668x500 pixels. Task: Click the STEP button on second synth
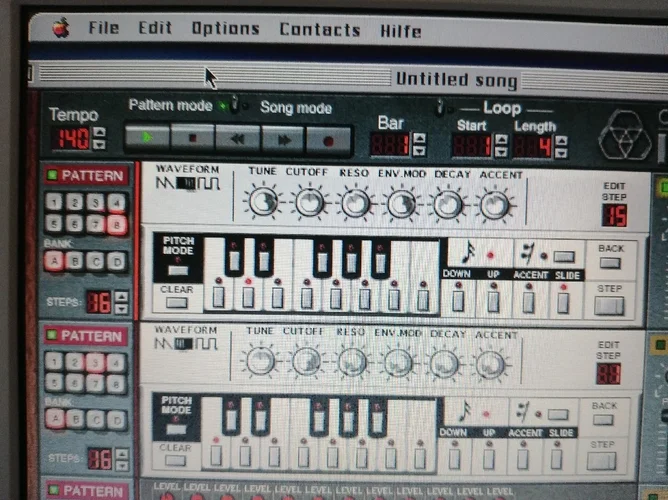click(x=601, y=461)
